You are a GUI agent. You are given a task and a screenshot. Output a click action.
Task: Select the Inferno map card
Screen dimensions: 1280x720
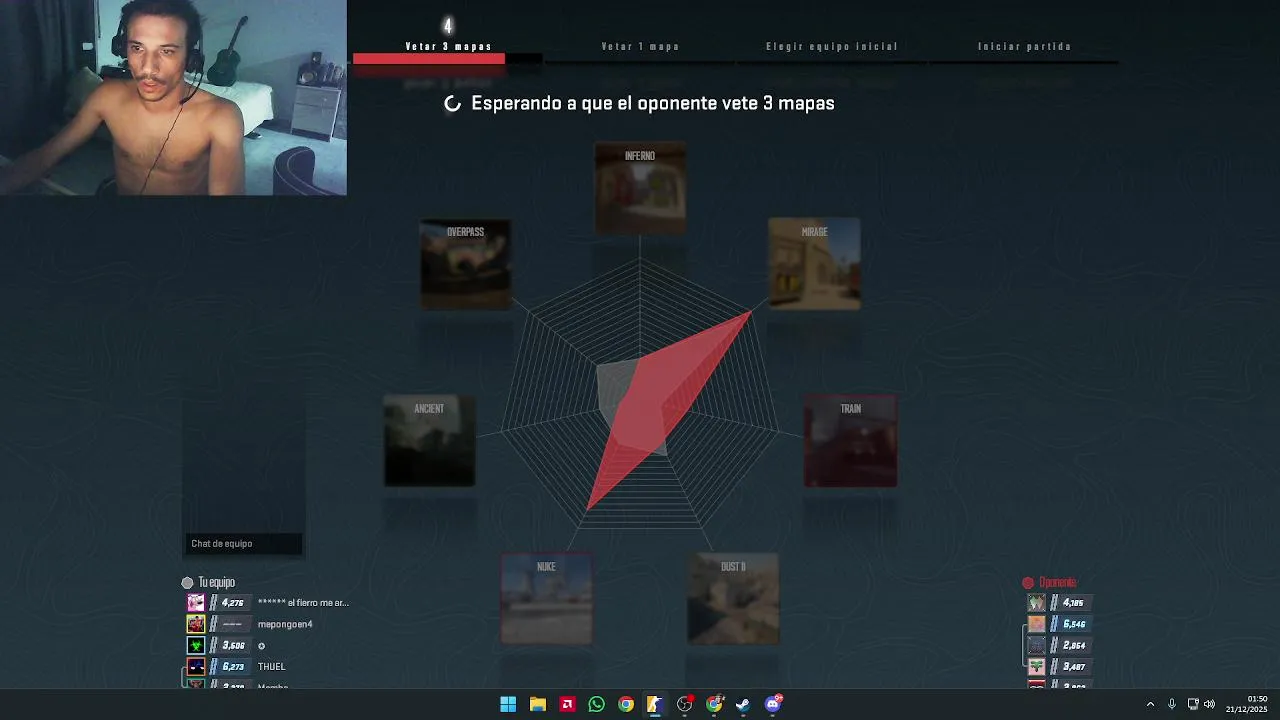point(640,188)
